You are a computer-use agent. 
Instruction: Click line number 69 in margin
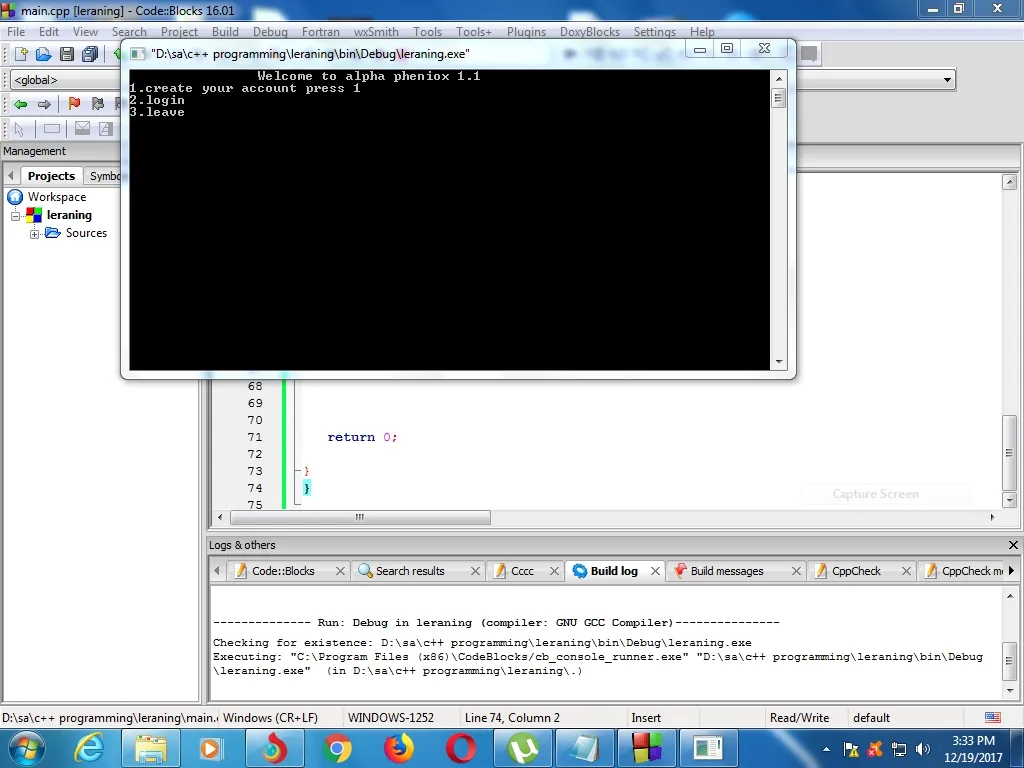(x=255, y=403)
